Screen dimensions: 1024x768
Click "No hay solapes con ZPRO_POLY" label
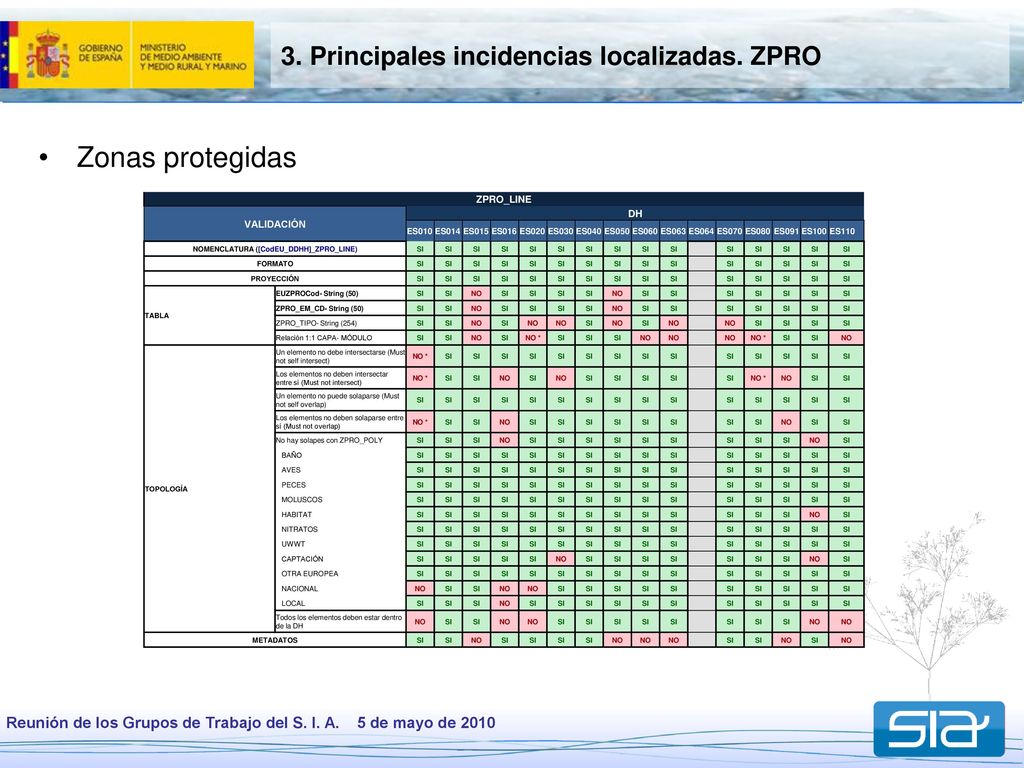point(329,440)
